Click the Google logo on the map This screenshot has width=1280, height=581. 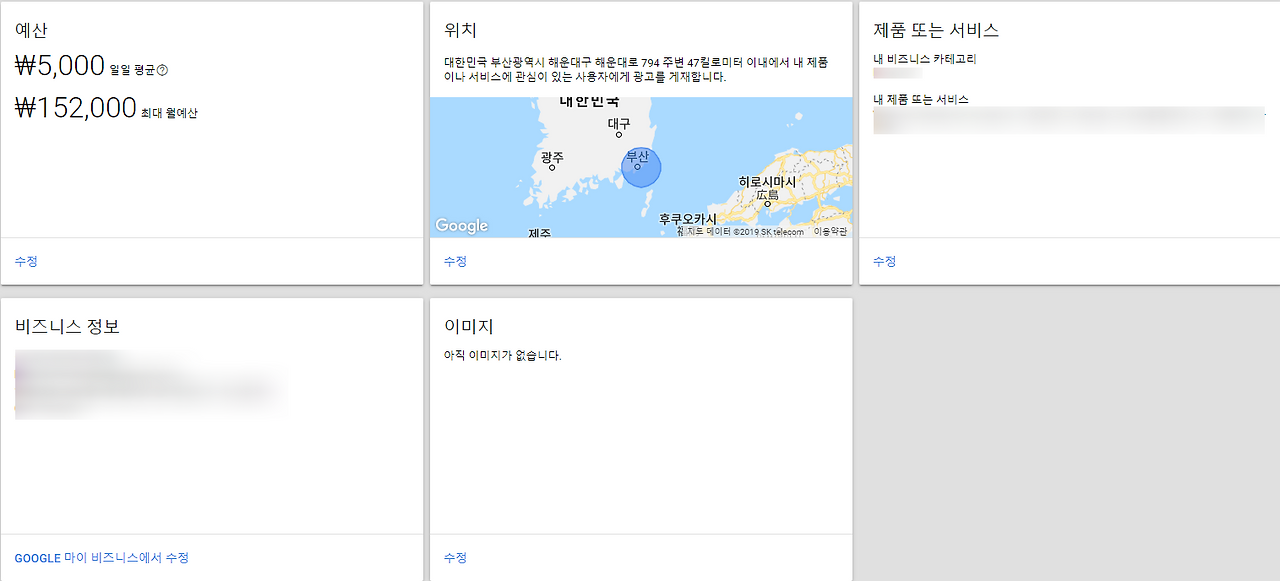pos(461,226)
